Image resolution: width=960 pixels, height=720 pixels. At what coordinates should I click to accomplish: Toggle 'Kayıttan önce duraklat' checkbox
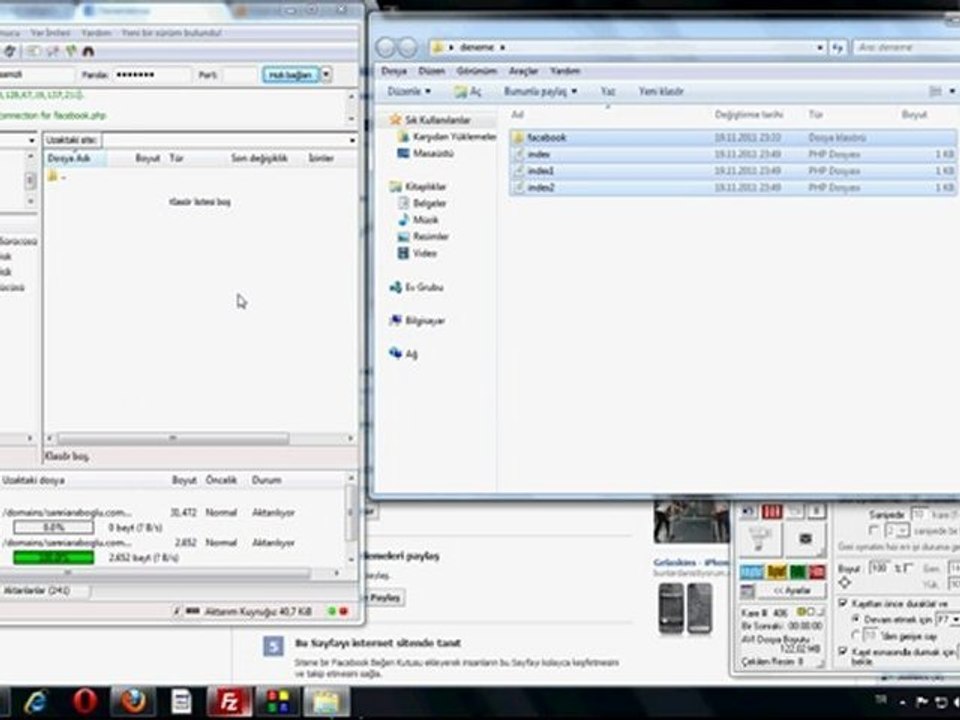pos(843,603)
